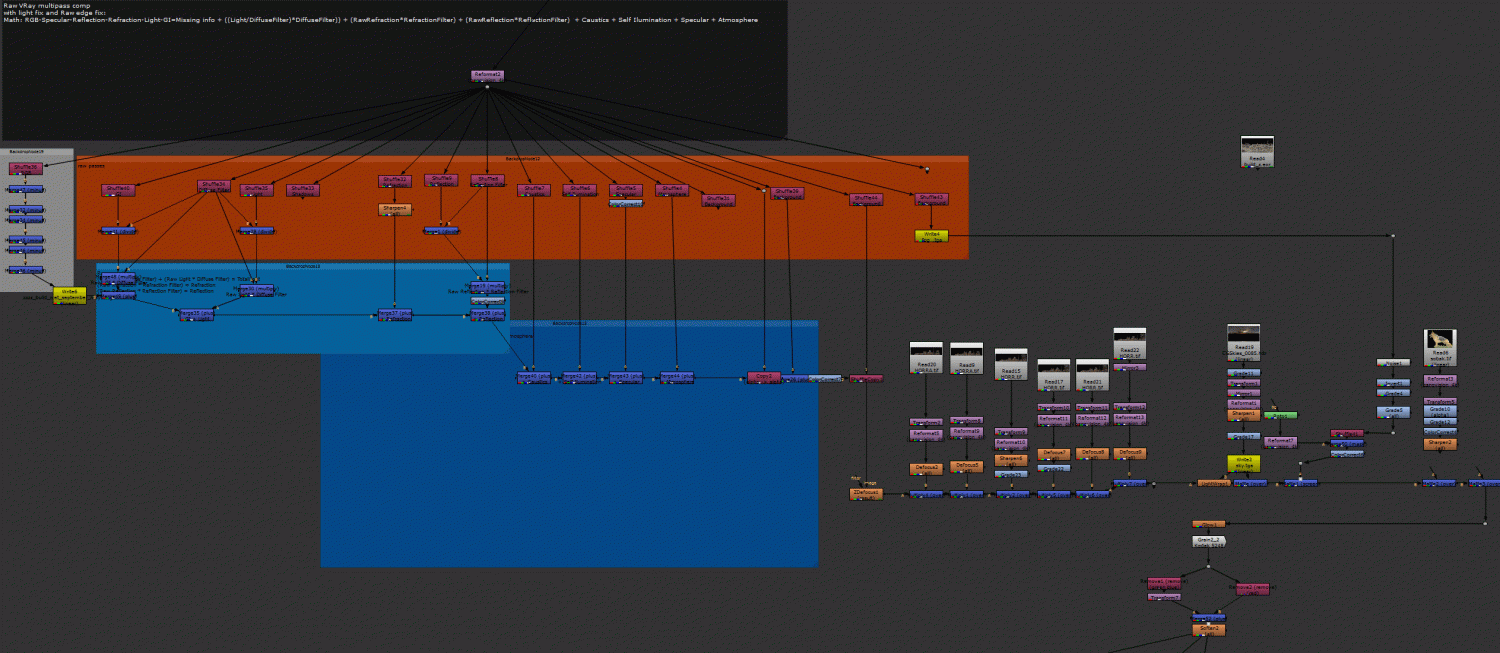The height and width of the screenshot is (653, 1500).
Task: Select the Defocus2 node
Action: (x=926, y=468)
